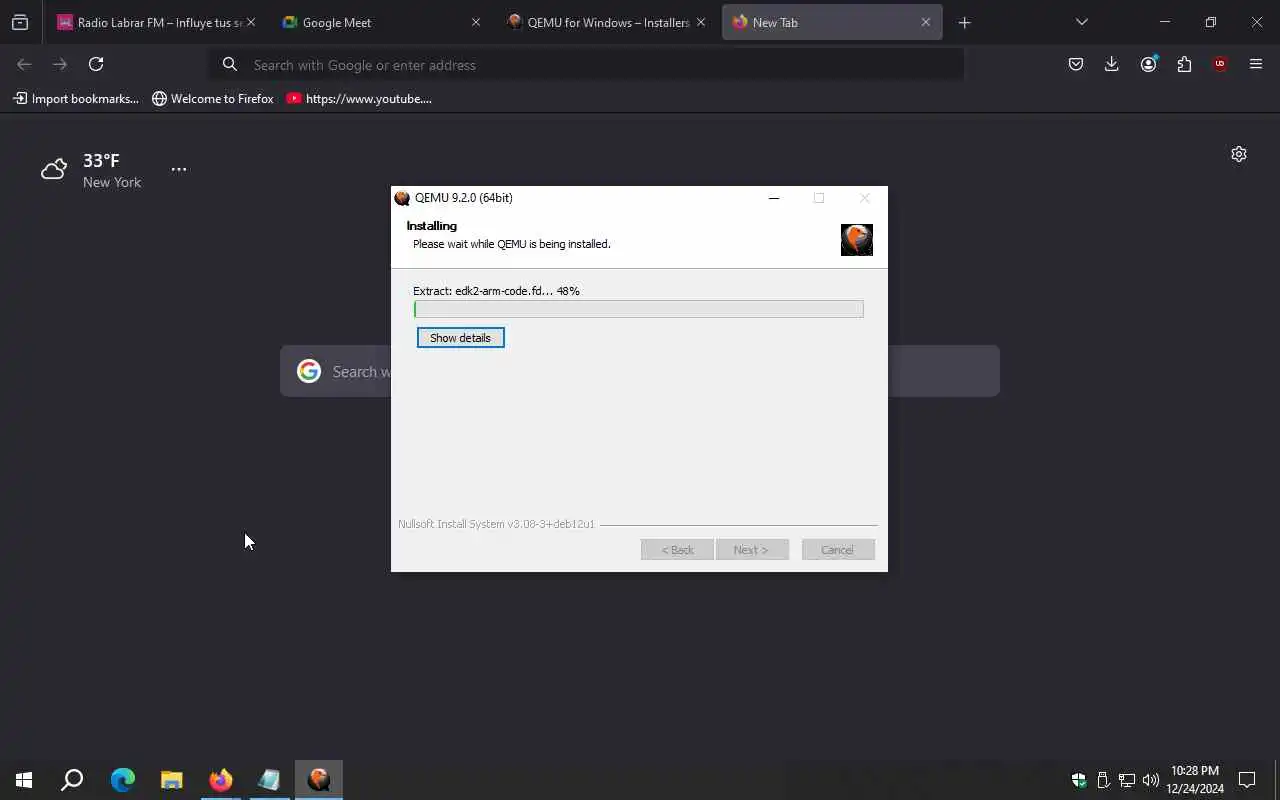Close the New Tab tab
This screenshot has width=1280, height=800.
pyautogui.click(x=925, y=22)
